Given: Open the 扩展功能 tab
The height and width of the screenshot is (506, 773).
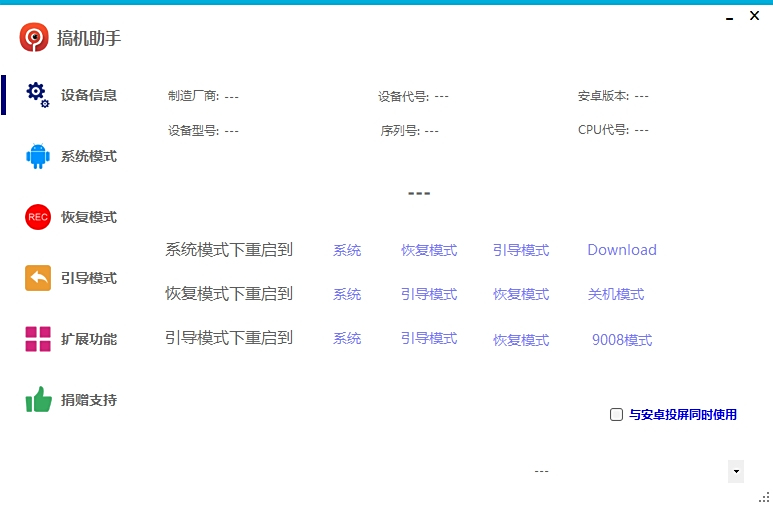Looking at the screenshot, I should (89, 339).
